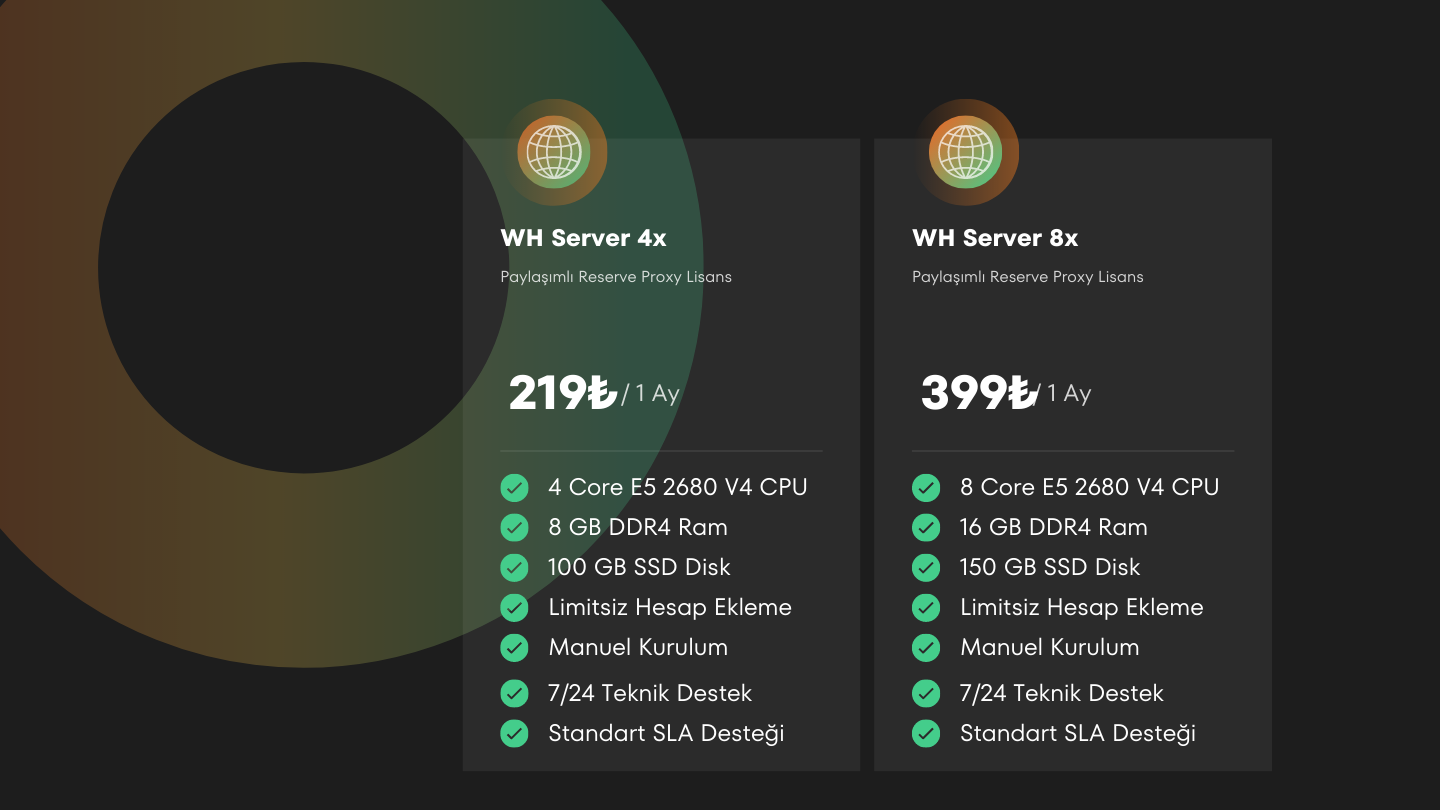Viewport: 1440px width, 810px height.
Task: Click the globe icon above WH Server 4x
Action: [x=554, y=152]
